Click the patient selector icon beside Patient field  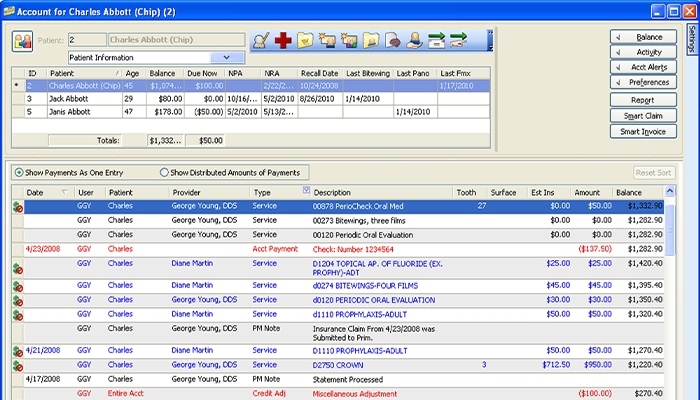point(22,41)
